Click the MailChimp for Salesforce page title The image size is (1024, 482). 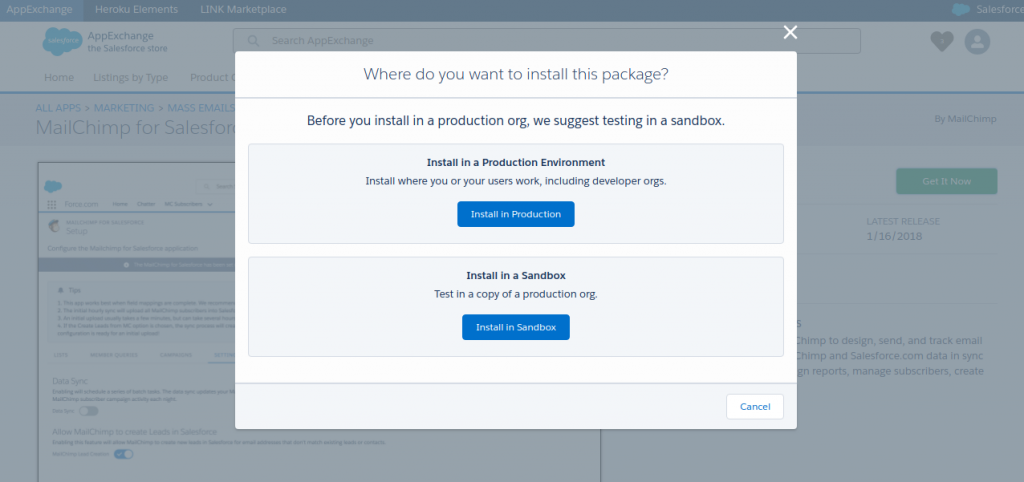point(136,127)
